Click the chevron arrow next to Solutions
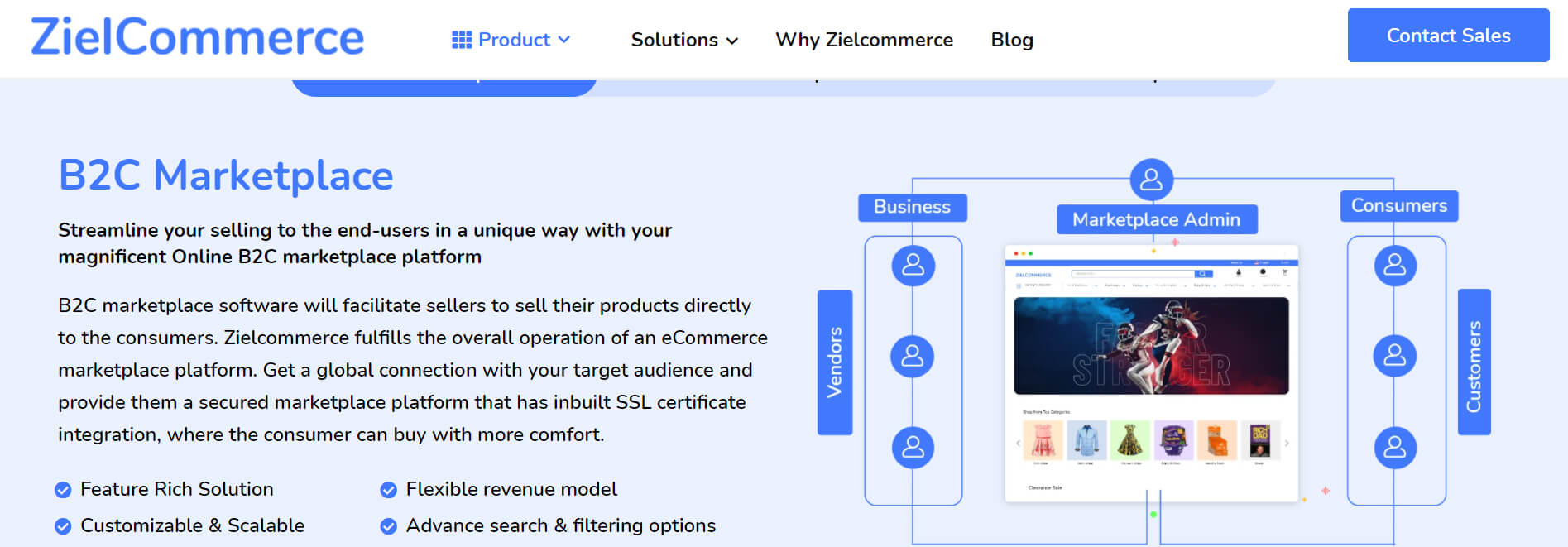The height and width of the screenshot is (547, 1568). [x=732, y=41]
